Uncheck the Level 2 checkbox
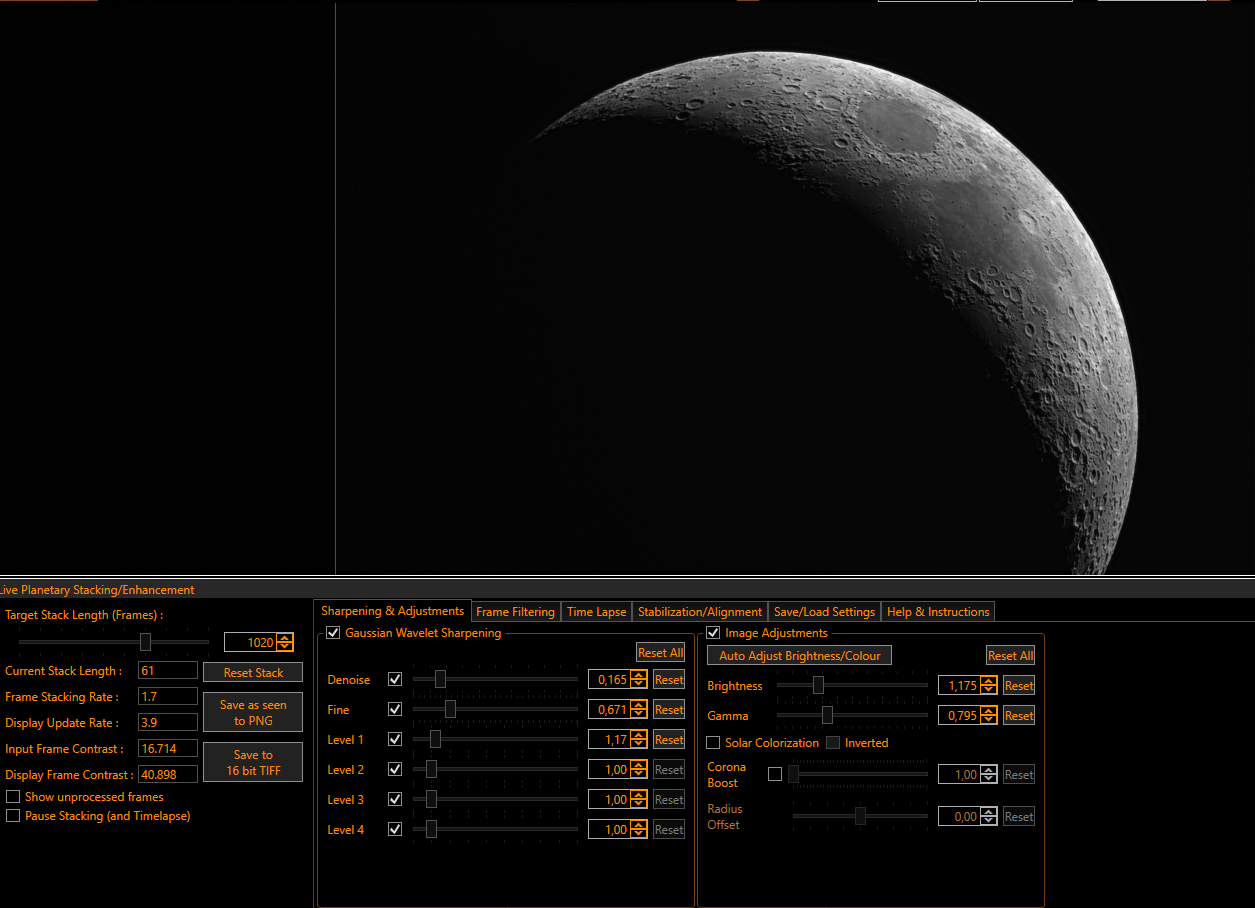The height and width of the screenshot is (908, 1255). (x=395, y=770)
